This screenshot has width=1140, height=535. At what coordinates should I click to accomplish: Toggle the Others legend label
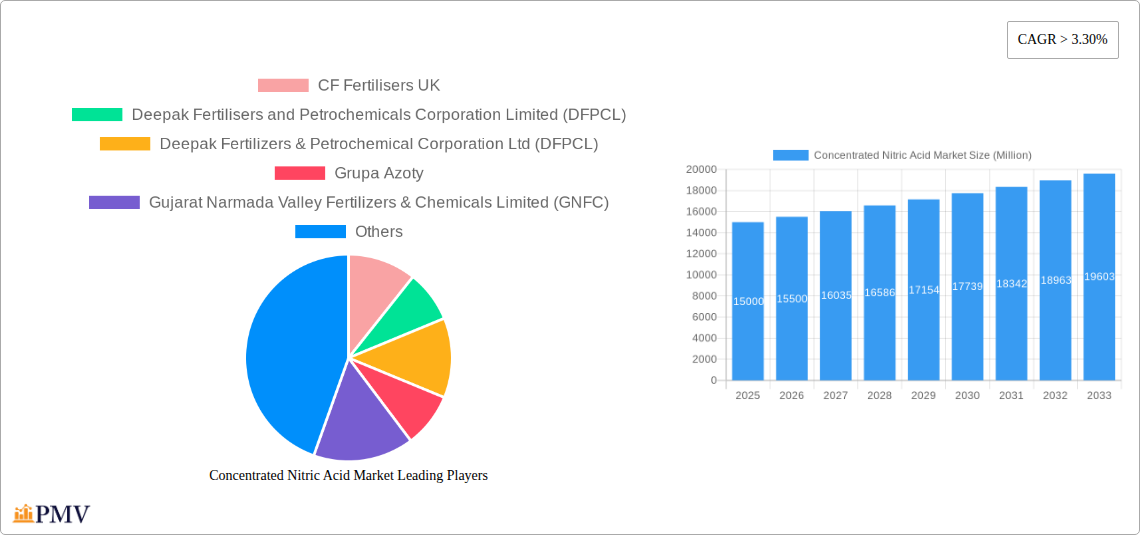pyautogui.click(x=379, y=231)
